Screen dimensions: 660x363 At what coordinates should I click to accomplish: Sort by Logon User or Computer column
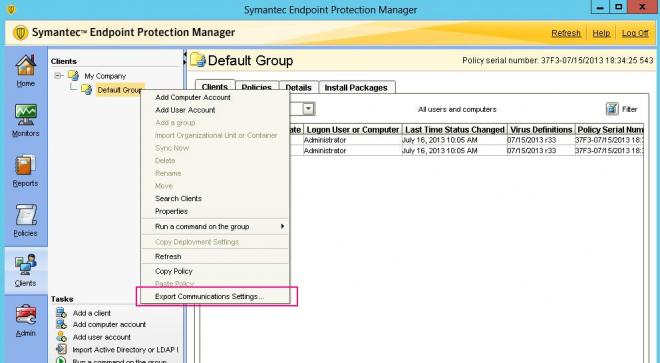[x=352, y=129]
